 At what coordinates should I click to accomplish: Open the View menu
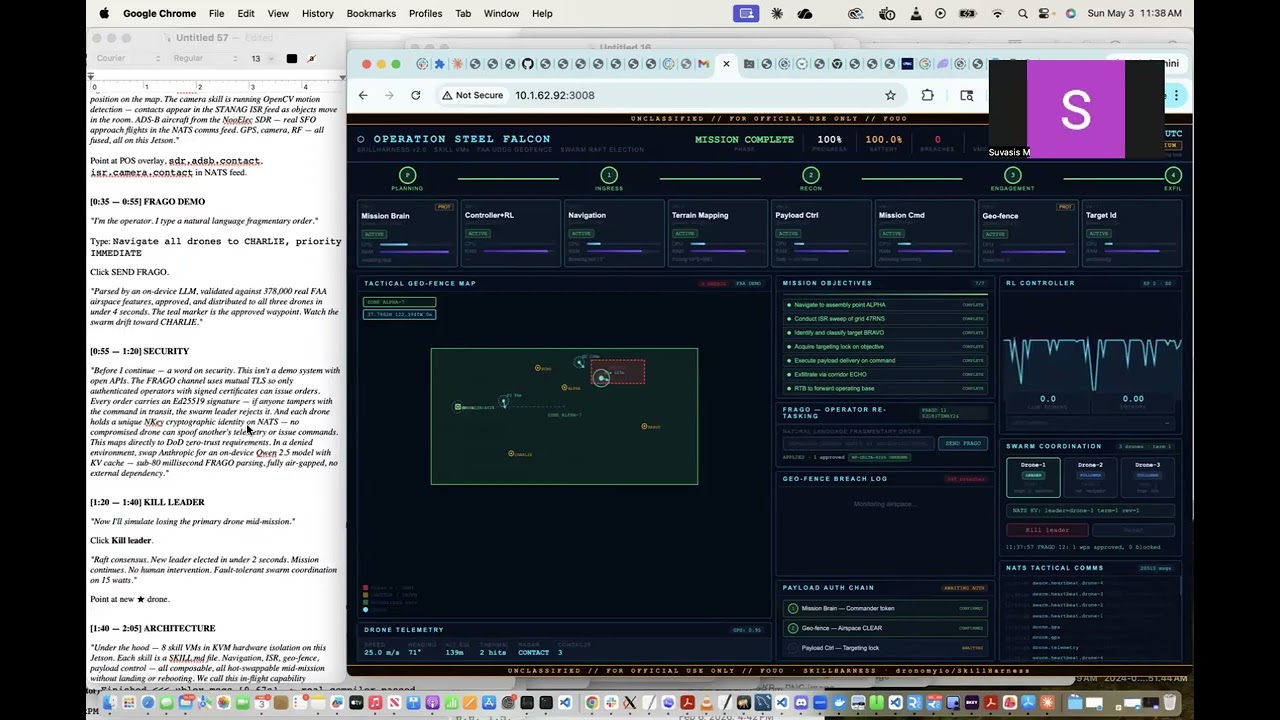coord(278,13)
